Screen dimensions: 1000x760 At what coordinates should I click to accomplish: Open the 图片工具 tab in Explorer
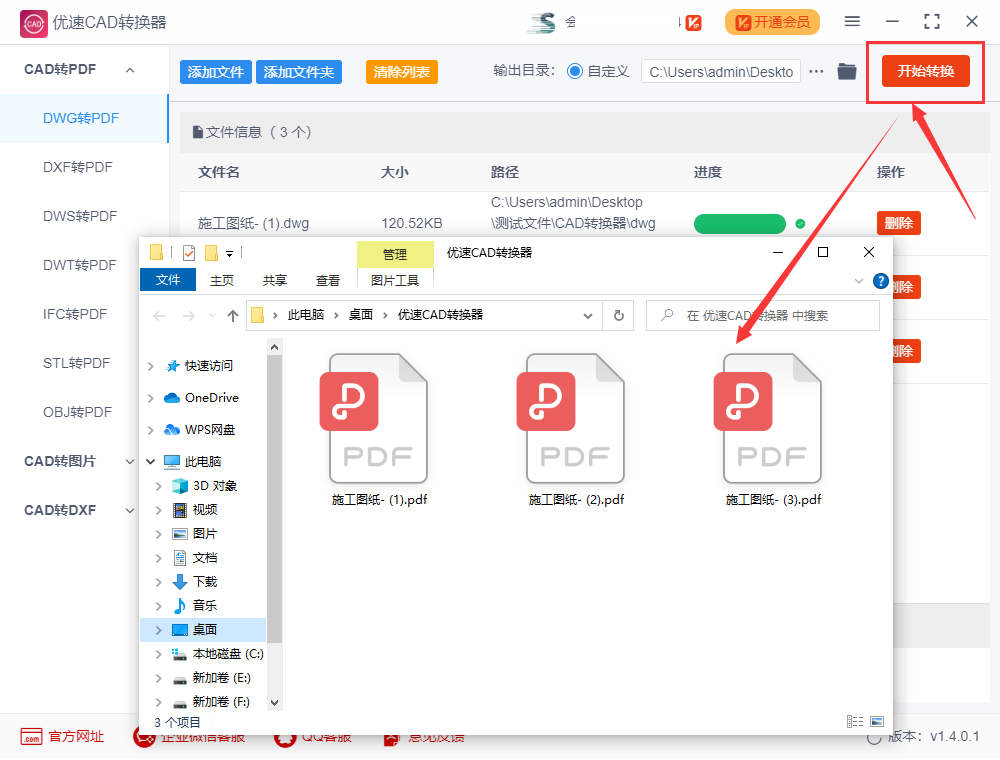coord(395,281)
